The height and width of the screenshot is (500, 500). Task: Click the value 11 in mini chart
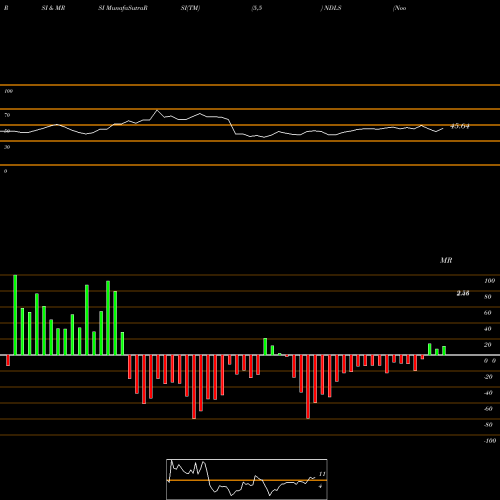click(322, 474)
